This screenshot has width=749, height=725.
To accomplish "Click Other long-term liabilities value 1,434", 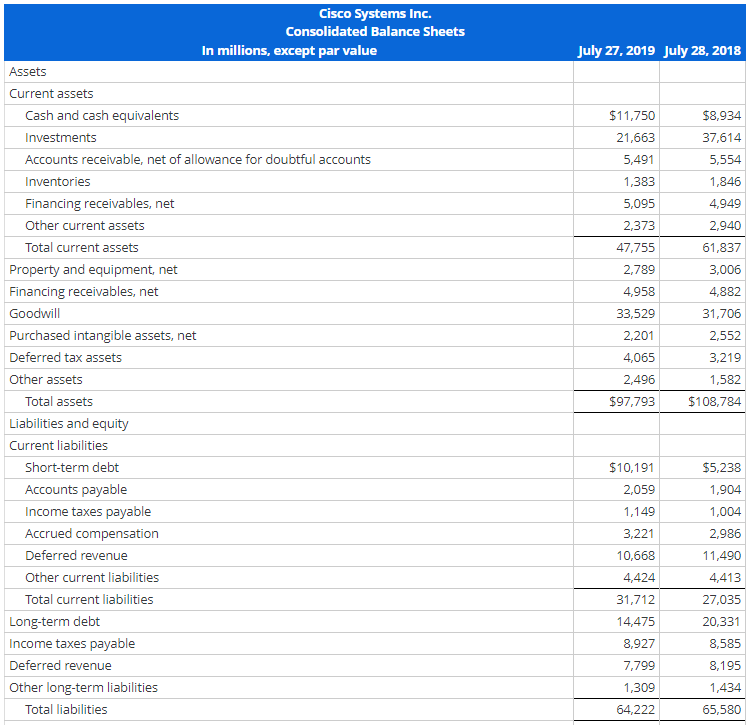I will [725, 687].
